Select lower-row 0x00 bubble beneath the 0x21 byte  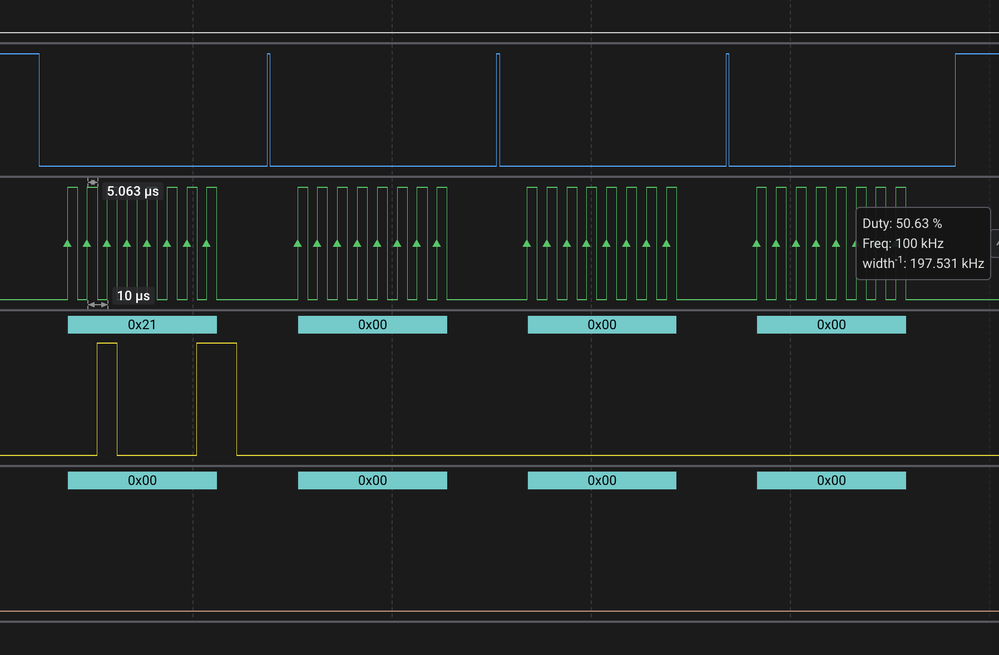coord(142,480)
